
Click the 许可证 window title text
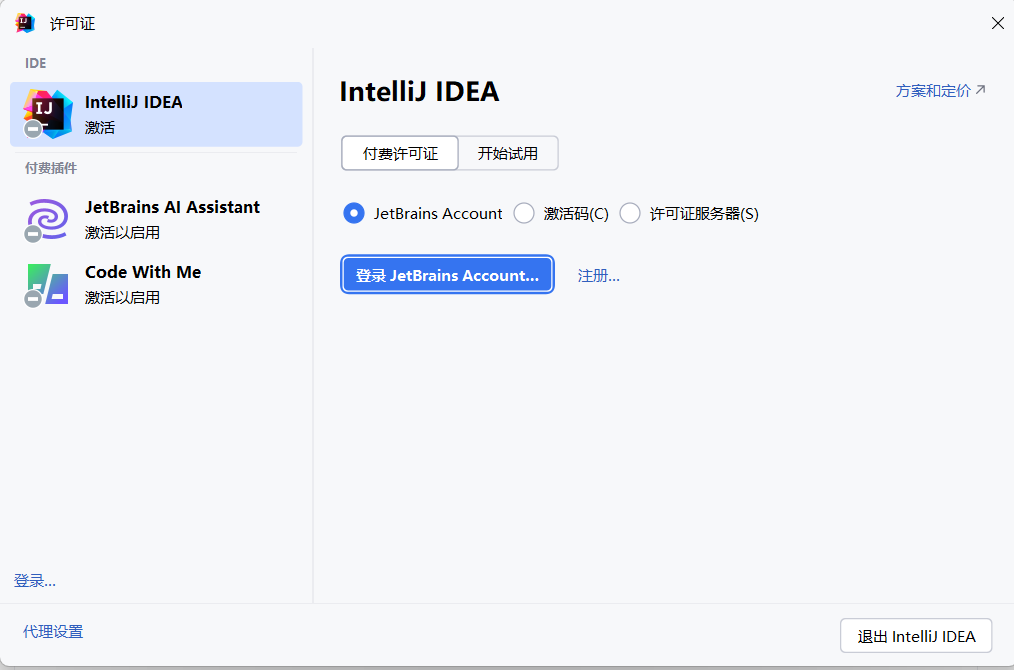point(72,24)
